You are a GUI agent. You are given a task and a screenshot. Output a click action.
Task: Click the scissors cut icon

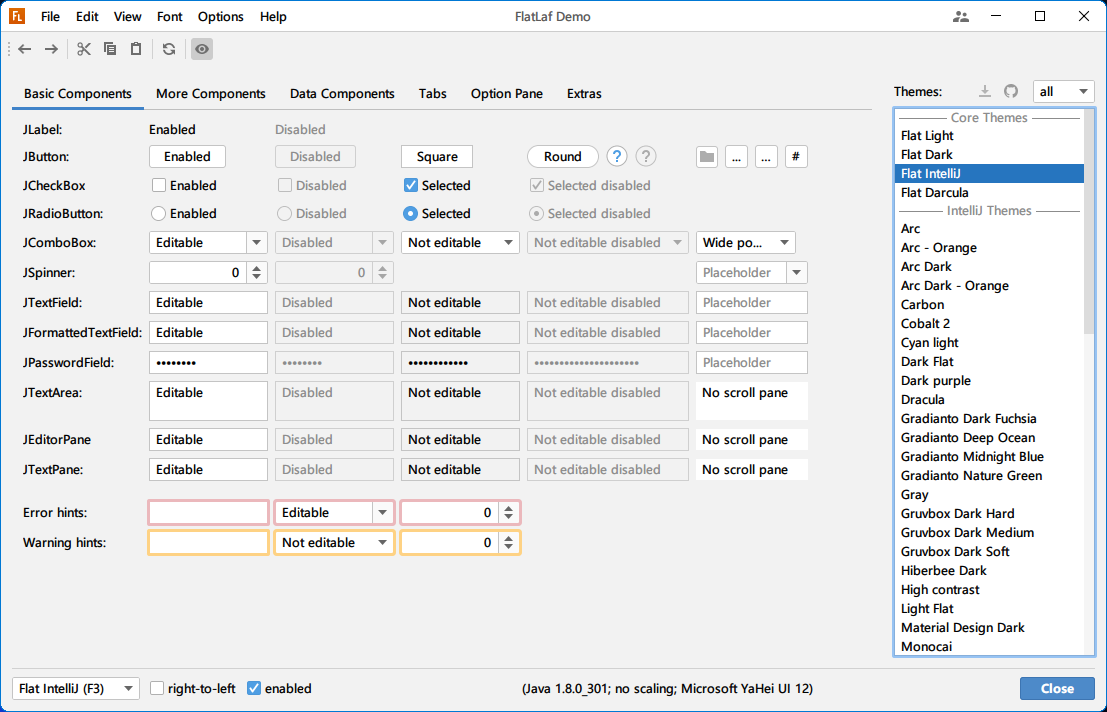[x=84, y=49]
